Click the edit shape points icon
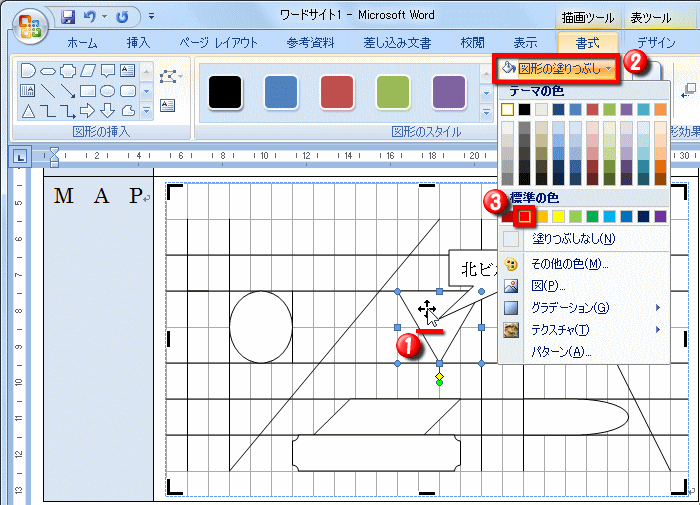The height and width of the screenshot is (505, 700). (169, 76)
